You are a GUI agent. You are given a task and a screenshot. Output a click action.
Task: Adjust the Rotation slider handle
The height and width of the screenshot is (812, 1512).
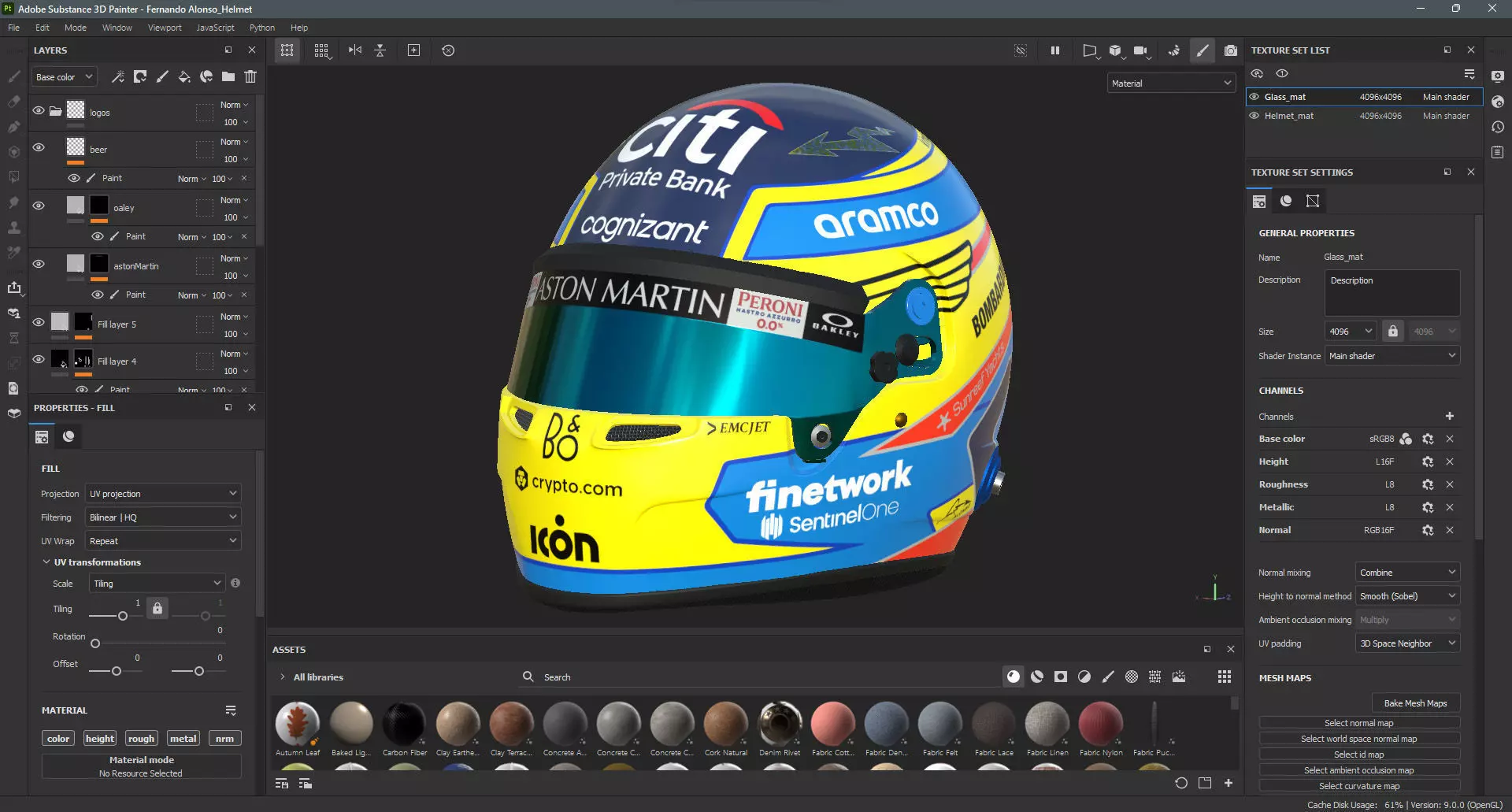pos(95,643)
